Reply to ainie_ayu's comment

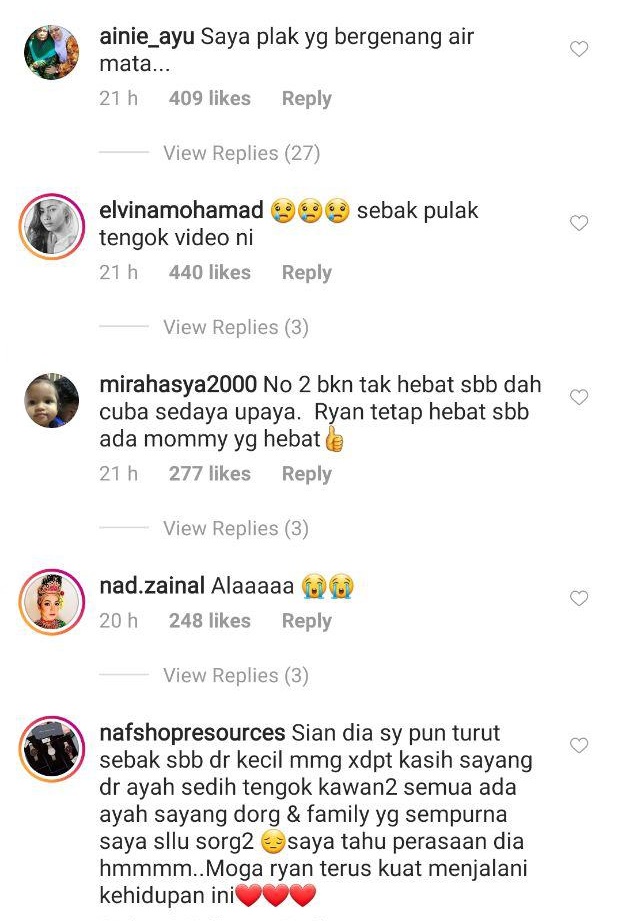point(307,98)
